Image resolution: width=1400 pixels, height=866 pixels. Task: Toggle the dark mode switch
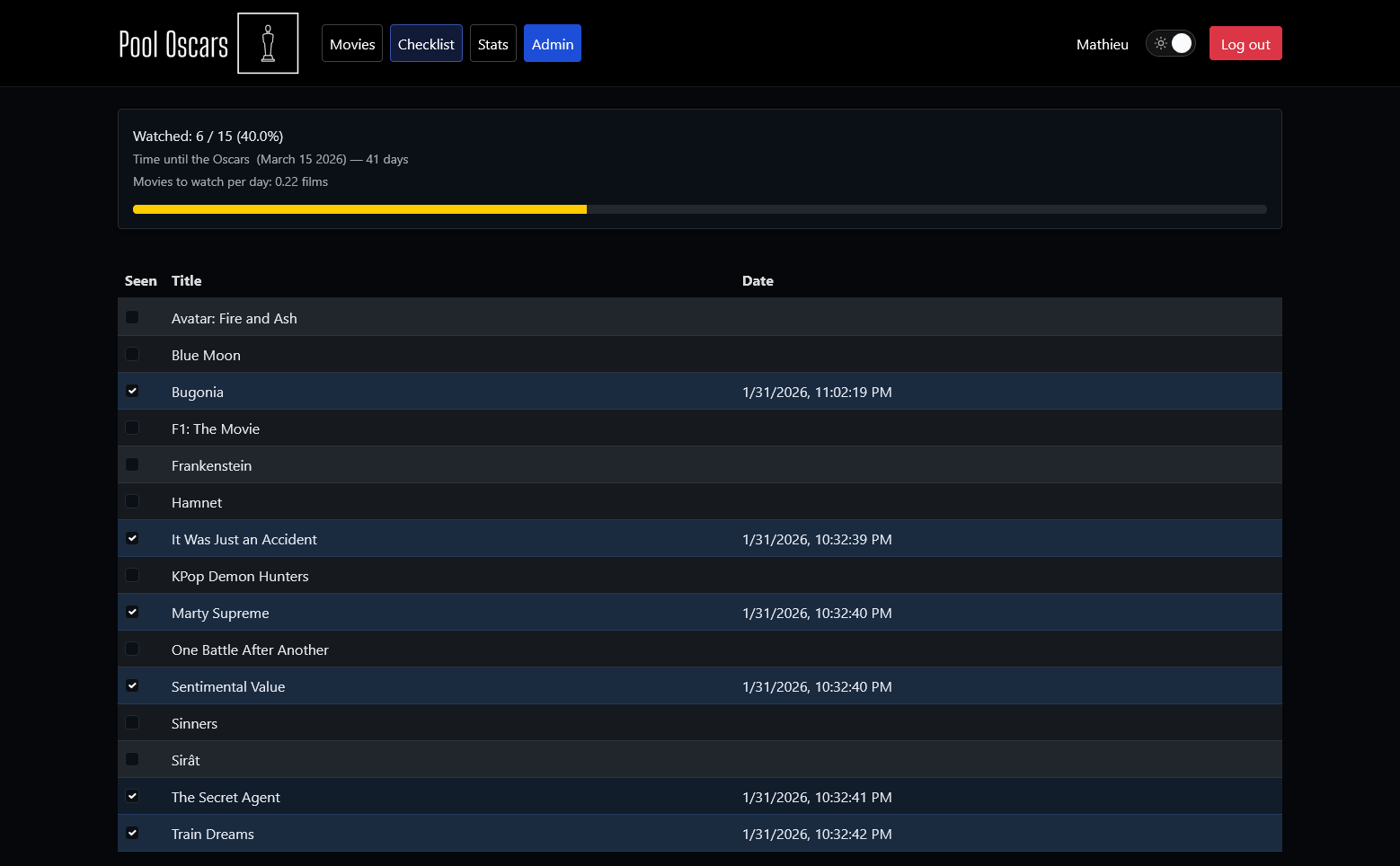click(x=1170, y=43)
